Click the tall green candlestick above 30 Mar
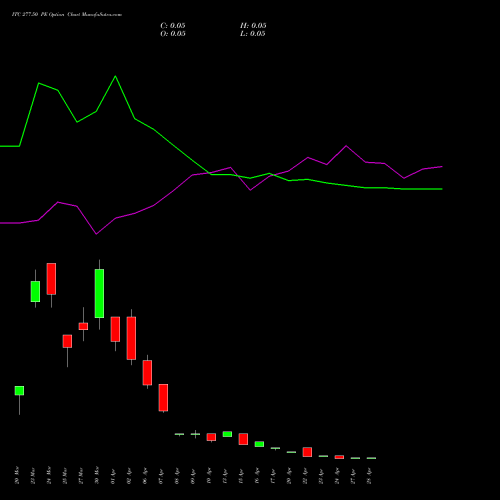500x500 pixels. 99,293
